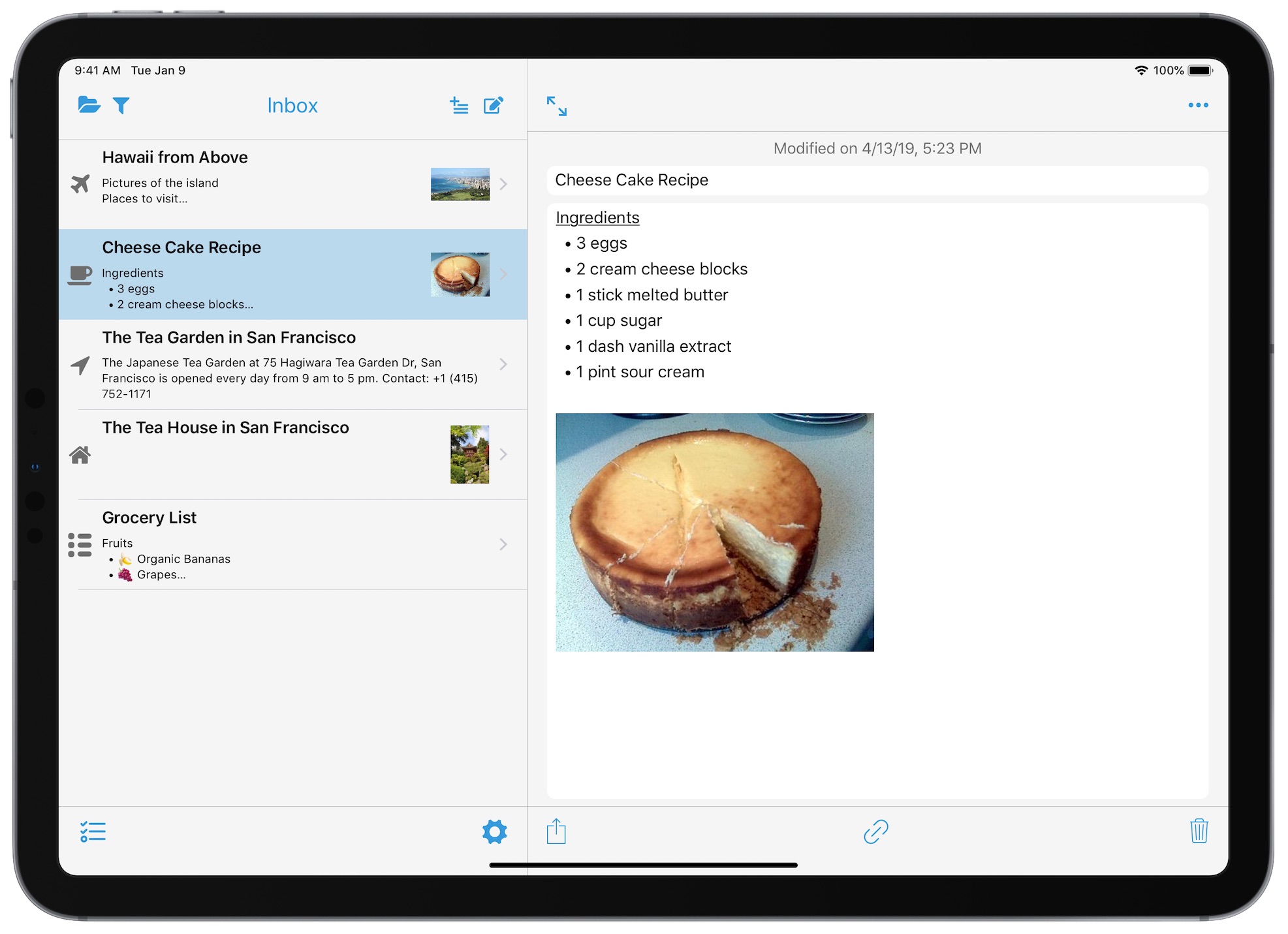Select Cheese Cake Recipe in the list
Image resolution: width=1288 pixels, height=934 pixels.
click(292, 274)
